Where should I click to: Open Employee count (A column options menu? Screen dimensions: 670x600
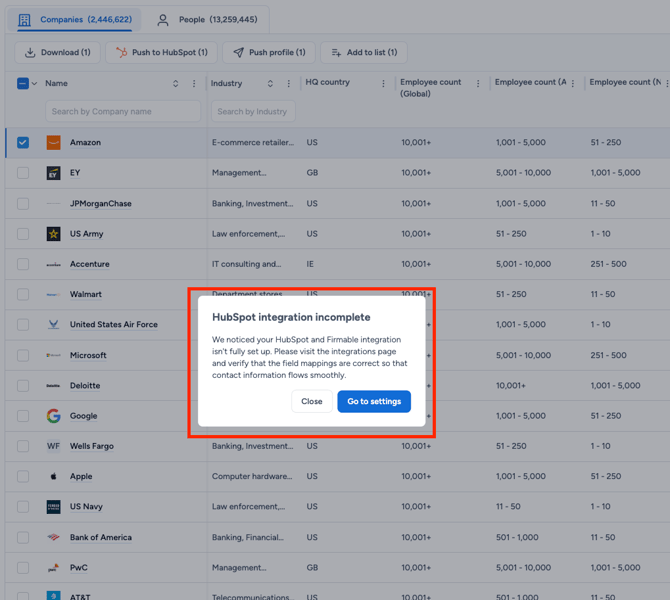pos(573,83)
